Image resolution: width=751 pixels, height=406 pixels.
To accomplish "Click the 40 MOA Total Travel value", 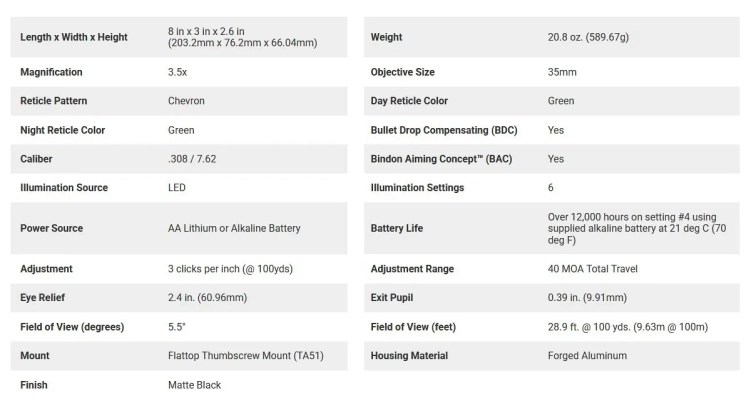I will [592, 269].
